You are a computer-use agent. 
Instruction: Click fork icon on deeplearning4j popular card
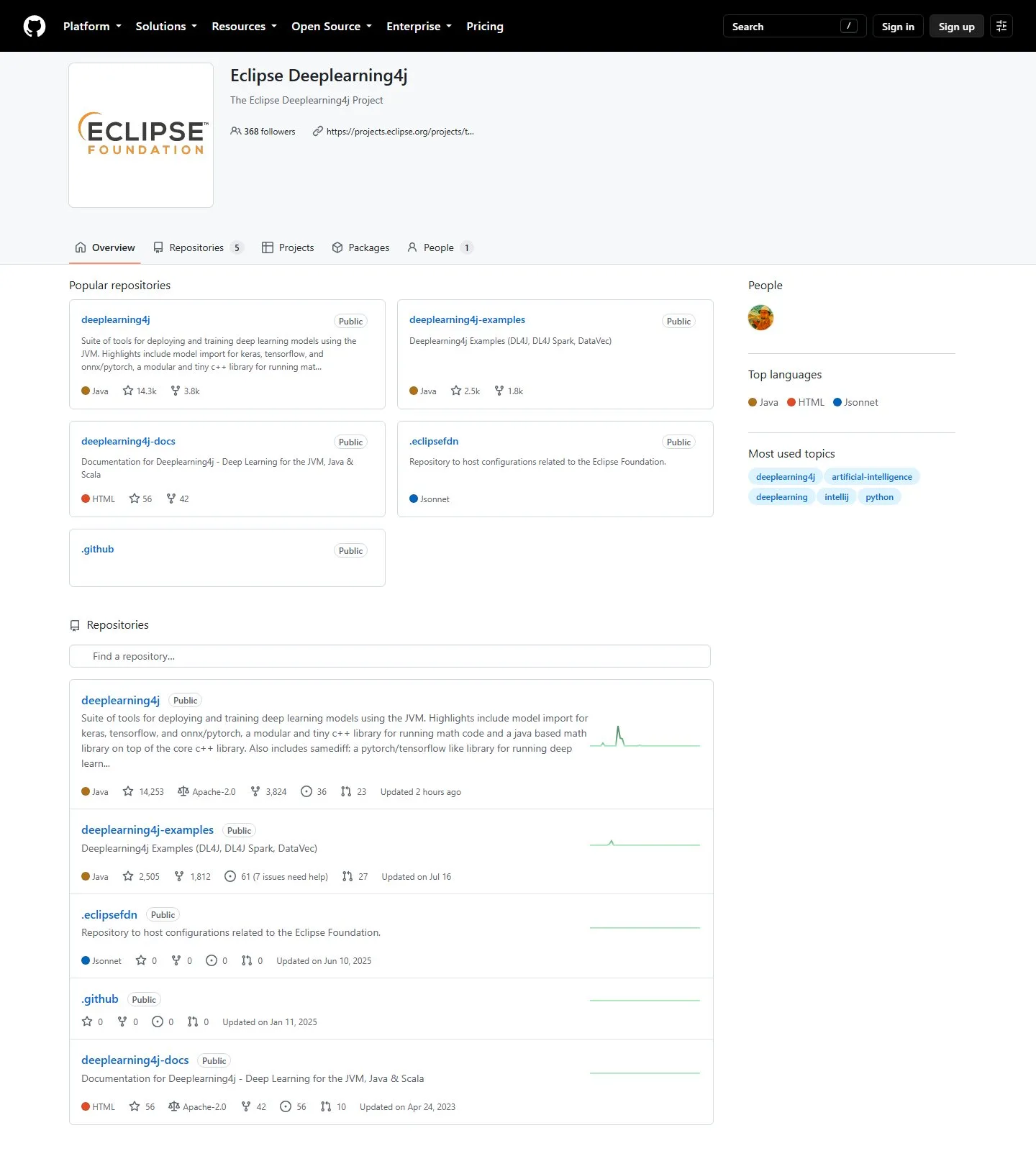tap(176, 391)
